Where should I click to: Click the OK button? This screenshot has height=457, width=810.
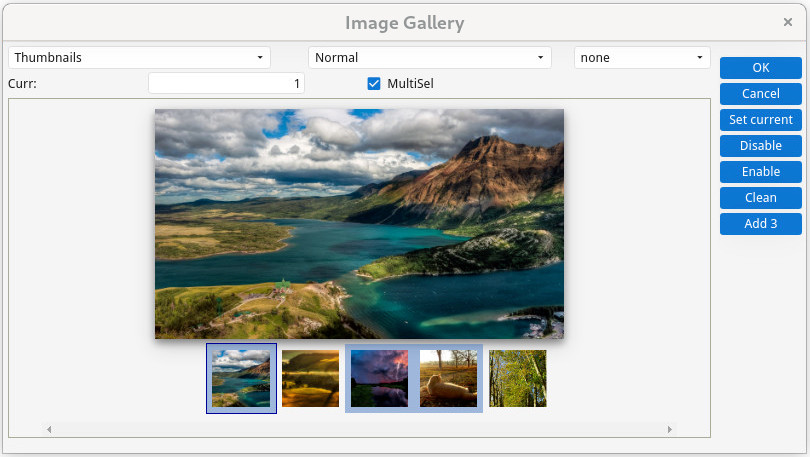[760, 68]
